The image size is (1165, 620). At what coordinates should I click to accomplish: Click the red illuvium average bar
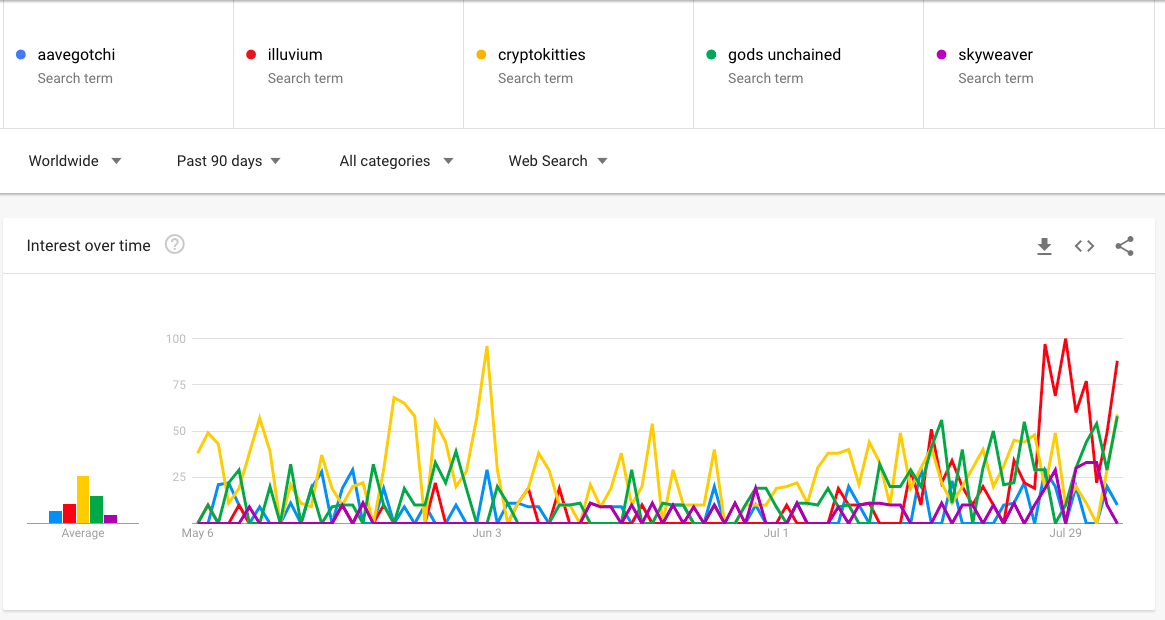coord(69,514)
